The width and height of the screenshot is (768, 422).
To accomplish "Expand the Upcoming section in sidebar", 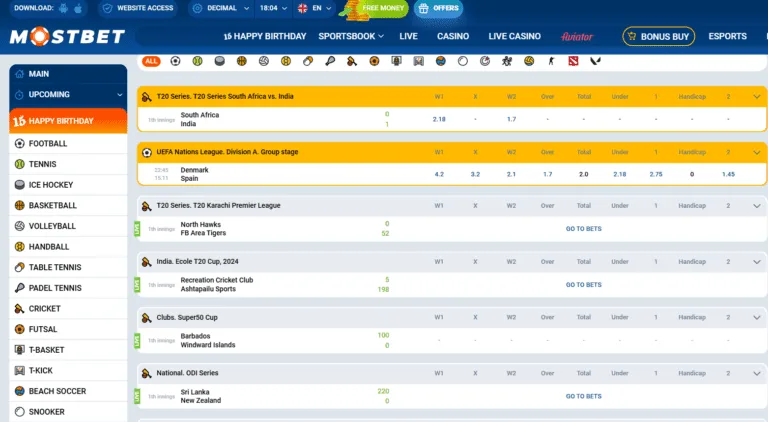I will tap(50, 95).
